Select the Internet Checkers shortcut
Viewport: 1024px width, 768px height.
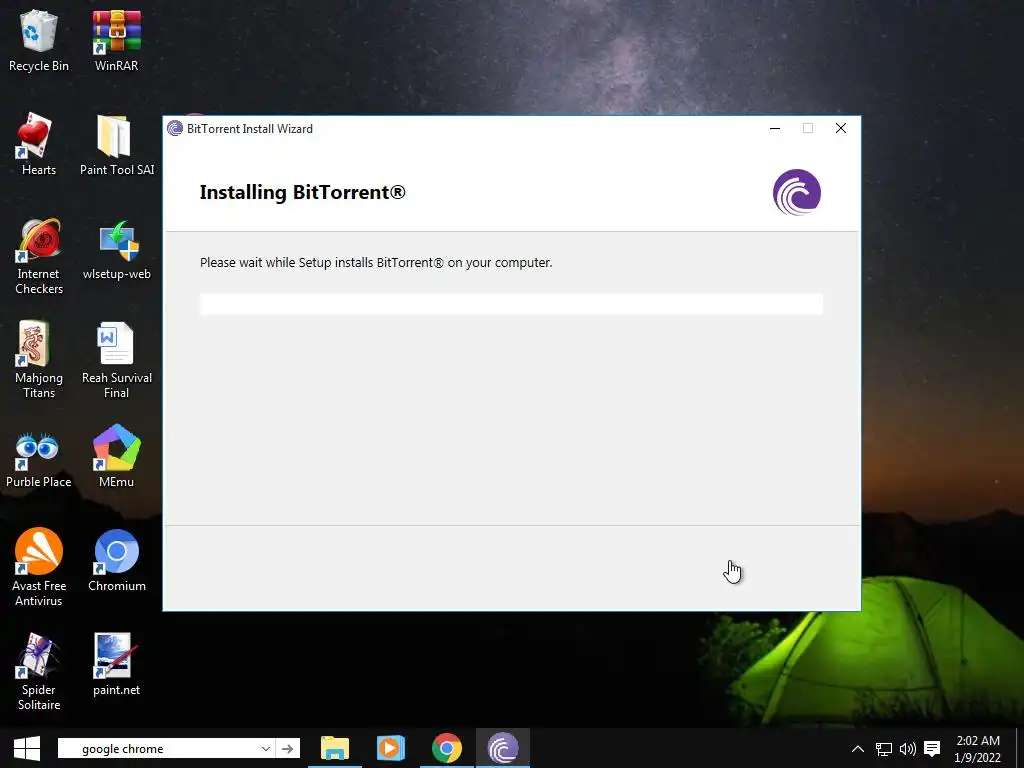point(39,256)
